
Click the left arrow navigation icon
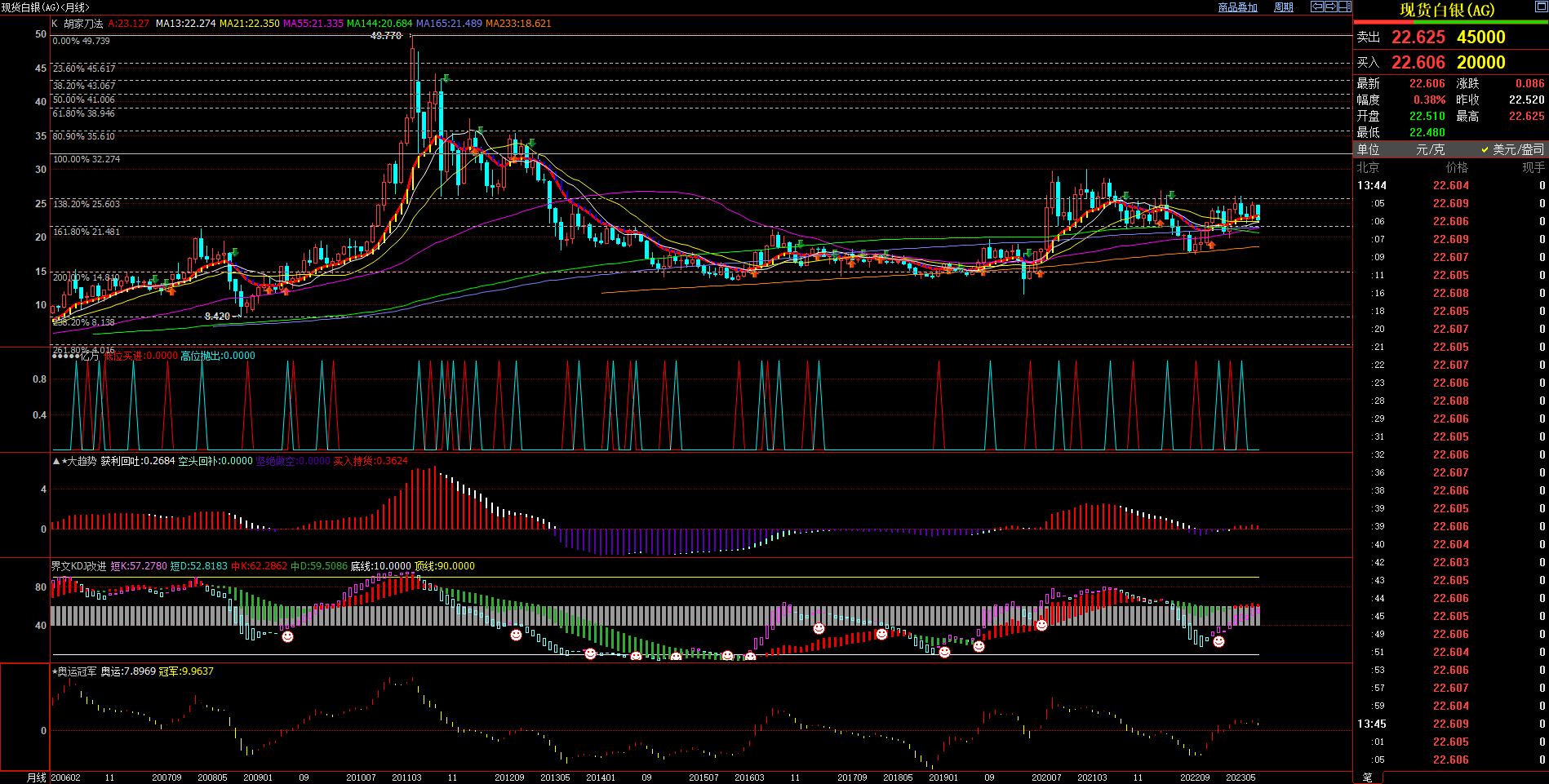1317,7
